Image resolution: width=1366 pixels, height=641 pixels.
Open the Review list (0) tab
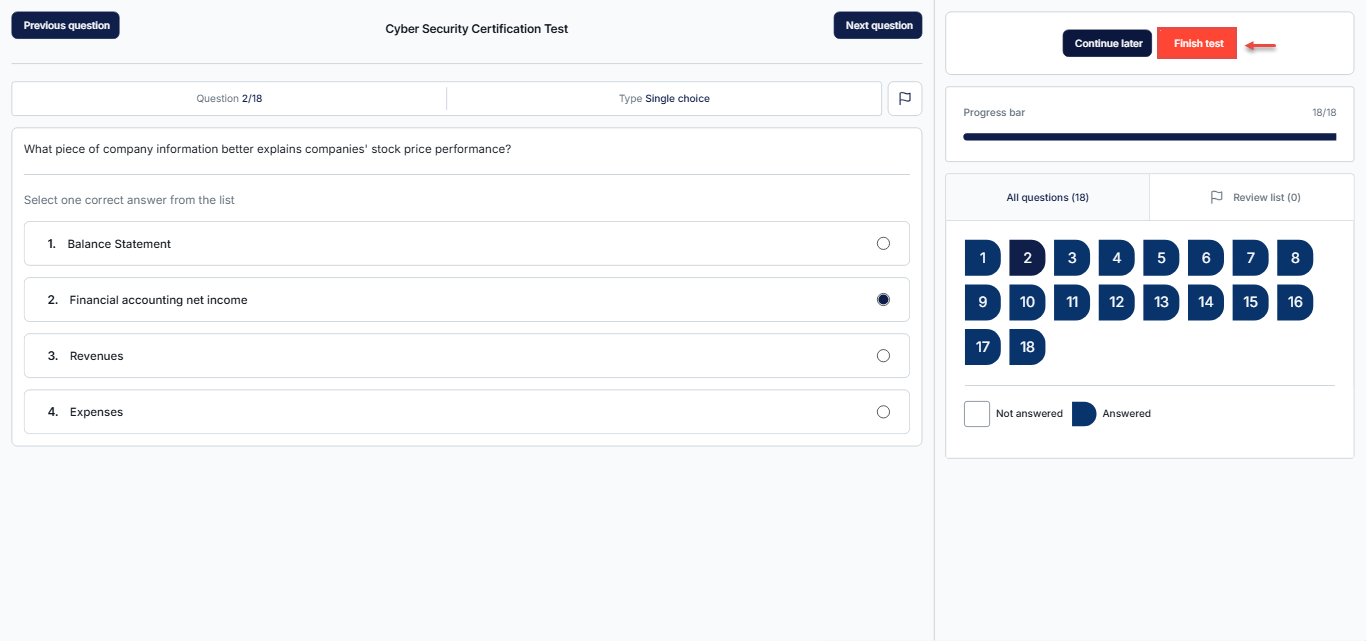click(1254, 197)
